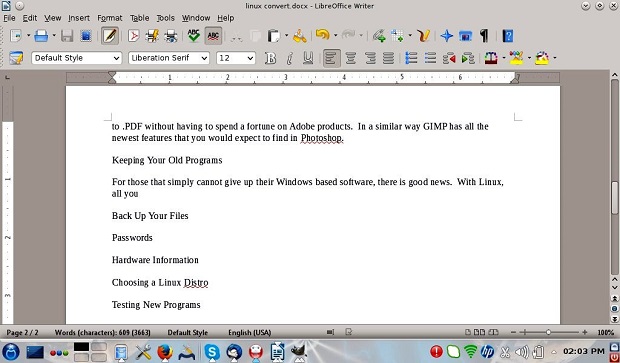Open the Tools menu

pos(165,18)
